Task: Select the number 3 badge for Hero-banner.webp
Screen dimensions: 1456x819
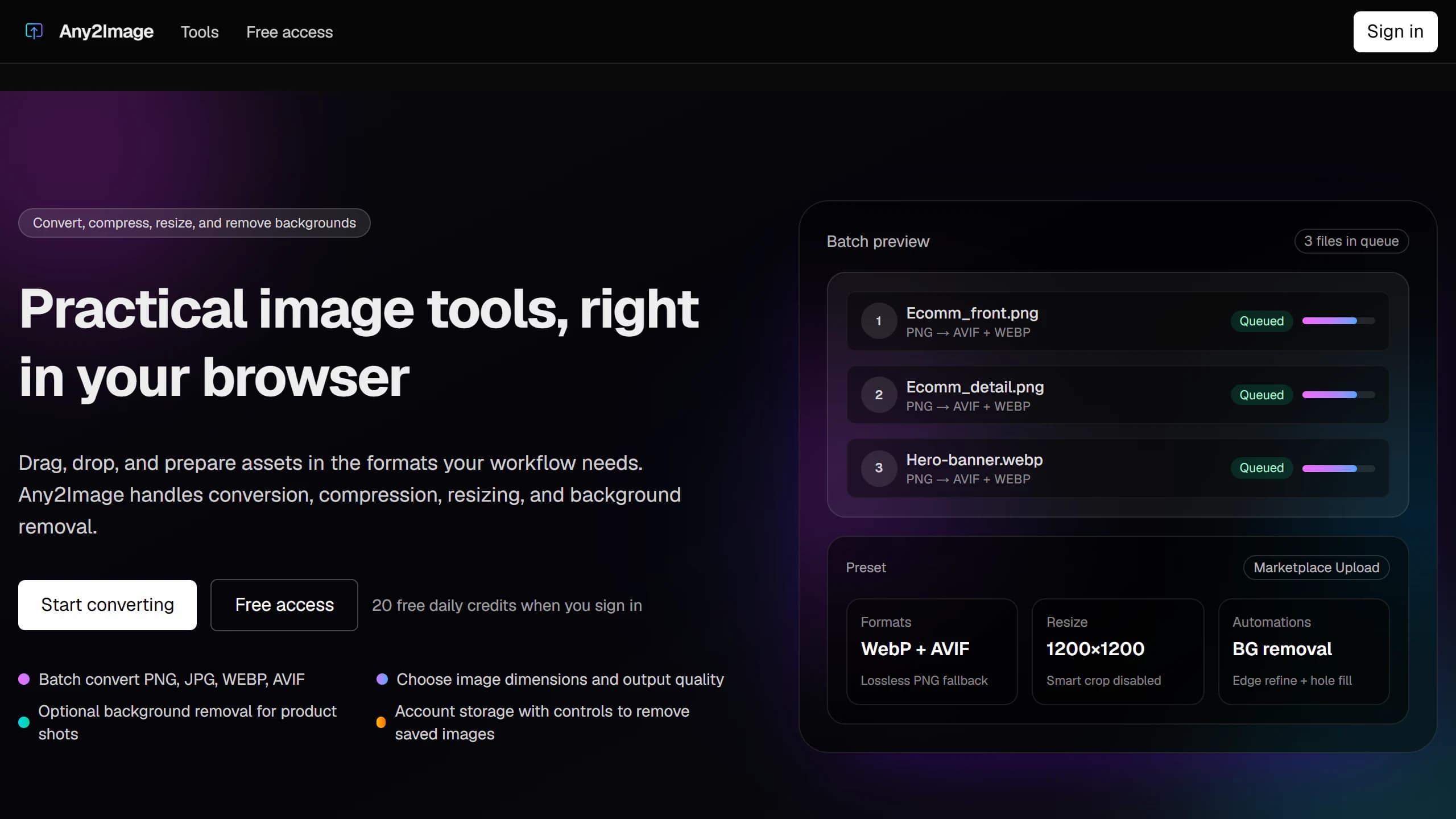Action: pyautogui.click(x=879, y=468)
